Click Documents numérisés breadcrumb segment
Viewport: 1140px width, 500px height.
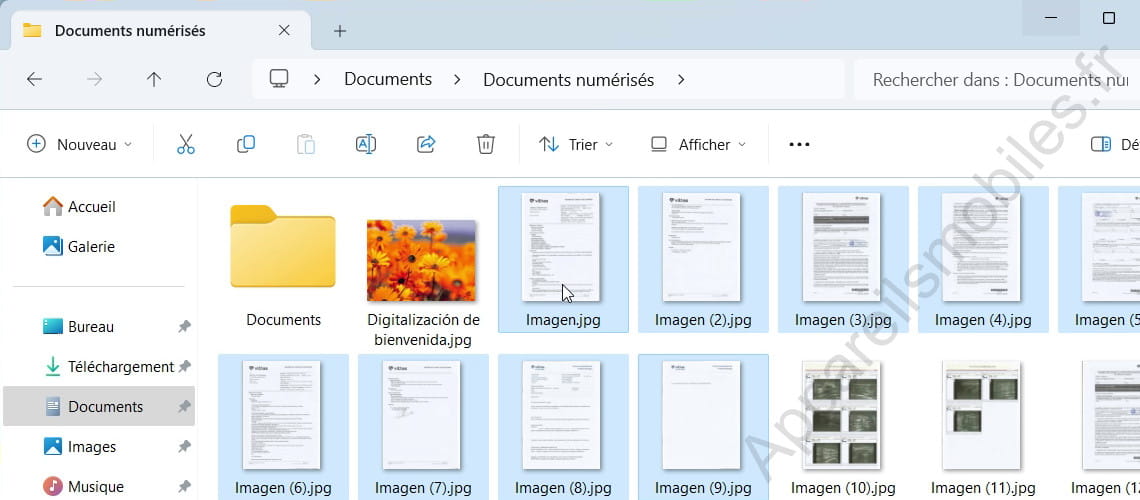(x=569, y=79)
